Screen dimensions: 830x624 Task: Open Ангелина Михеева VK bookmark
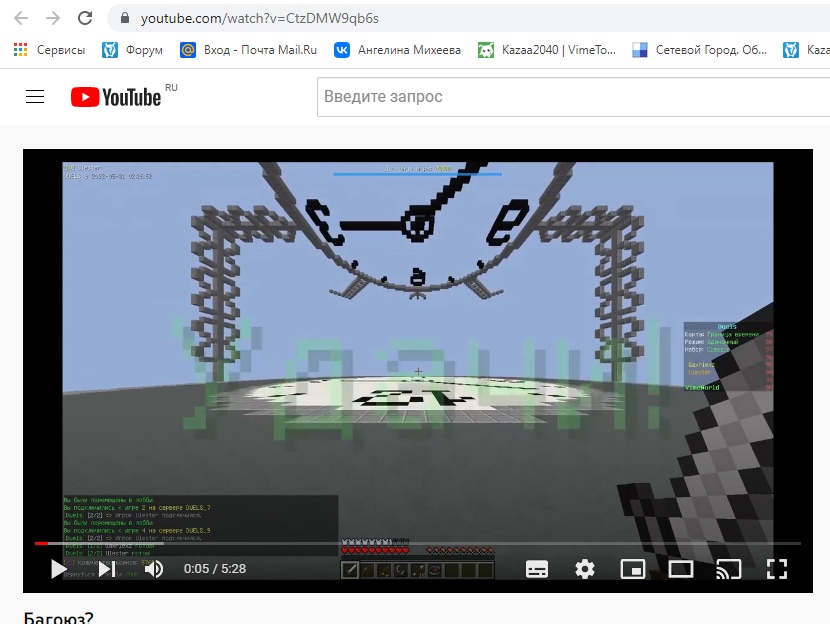point(397,50)
